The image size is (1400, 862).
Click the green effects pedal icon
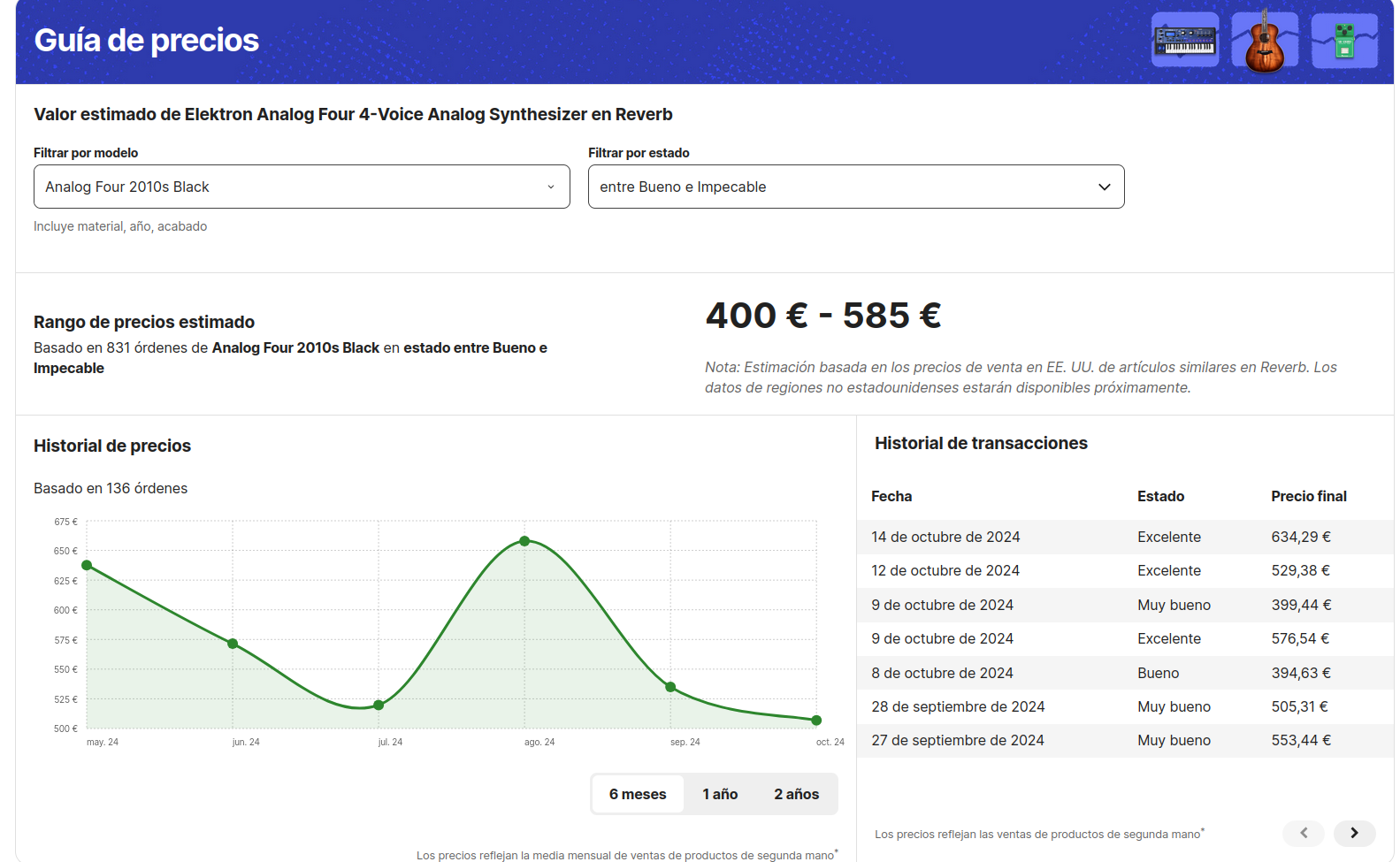(1344, 41)
